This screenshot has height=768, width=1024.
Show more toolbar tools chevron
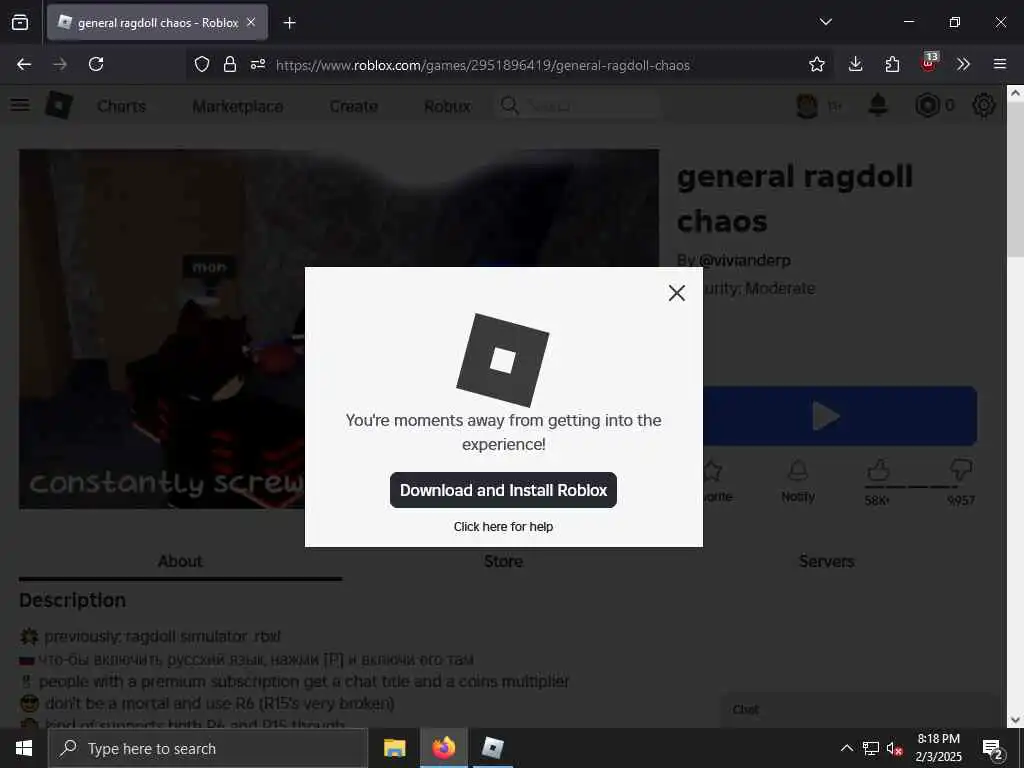963,64
